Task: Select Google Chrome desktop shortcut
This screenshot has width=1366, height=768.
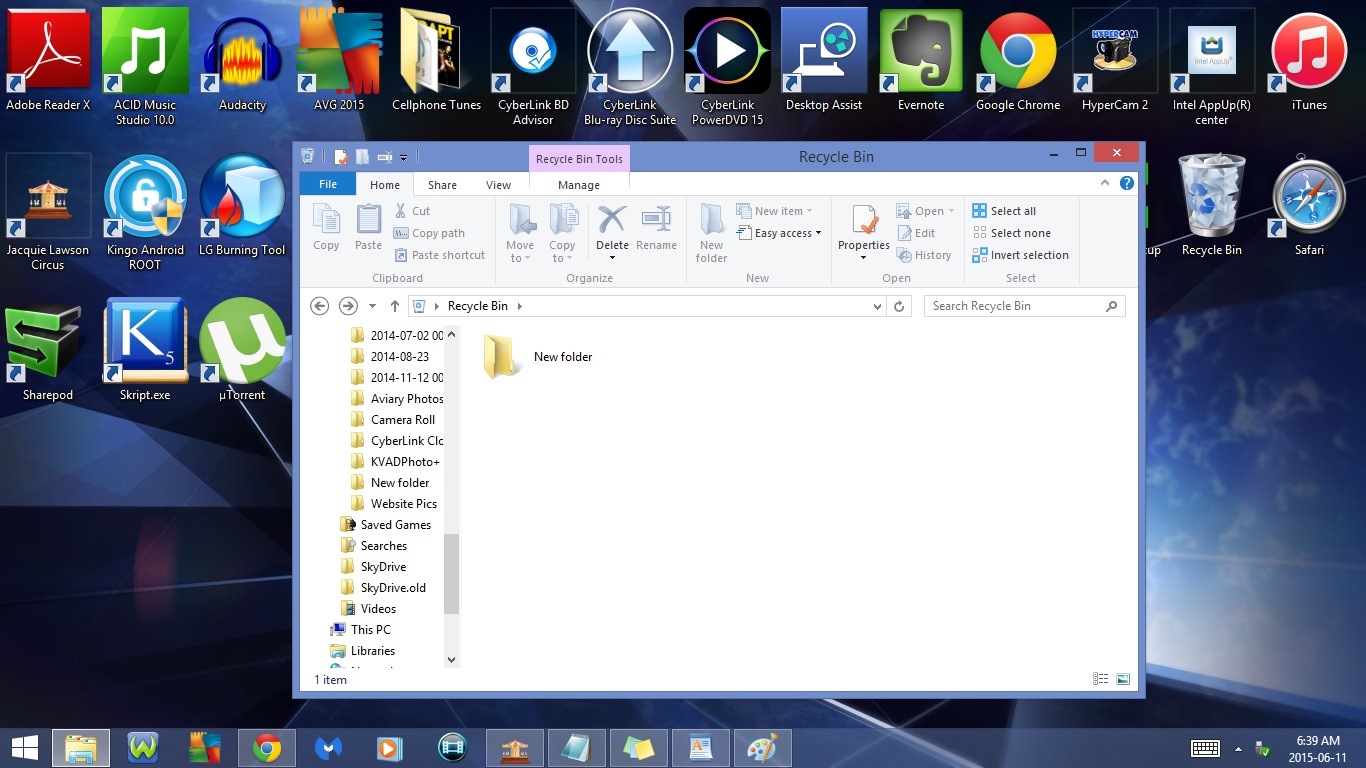Action: point(1018,60)
